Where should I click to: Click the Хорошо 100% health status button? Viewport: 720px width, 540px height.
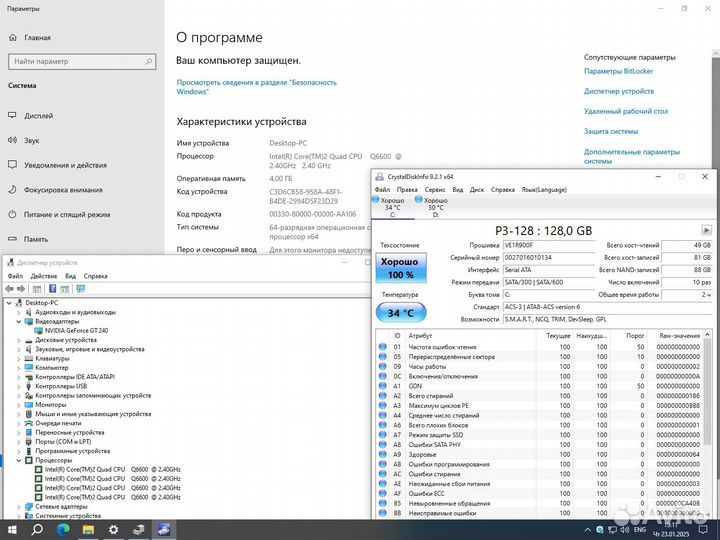pos(400,267)
